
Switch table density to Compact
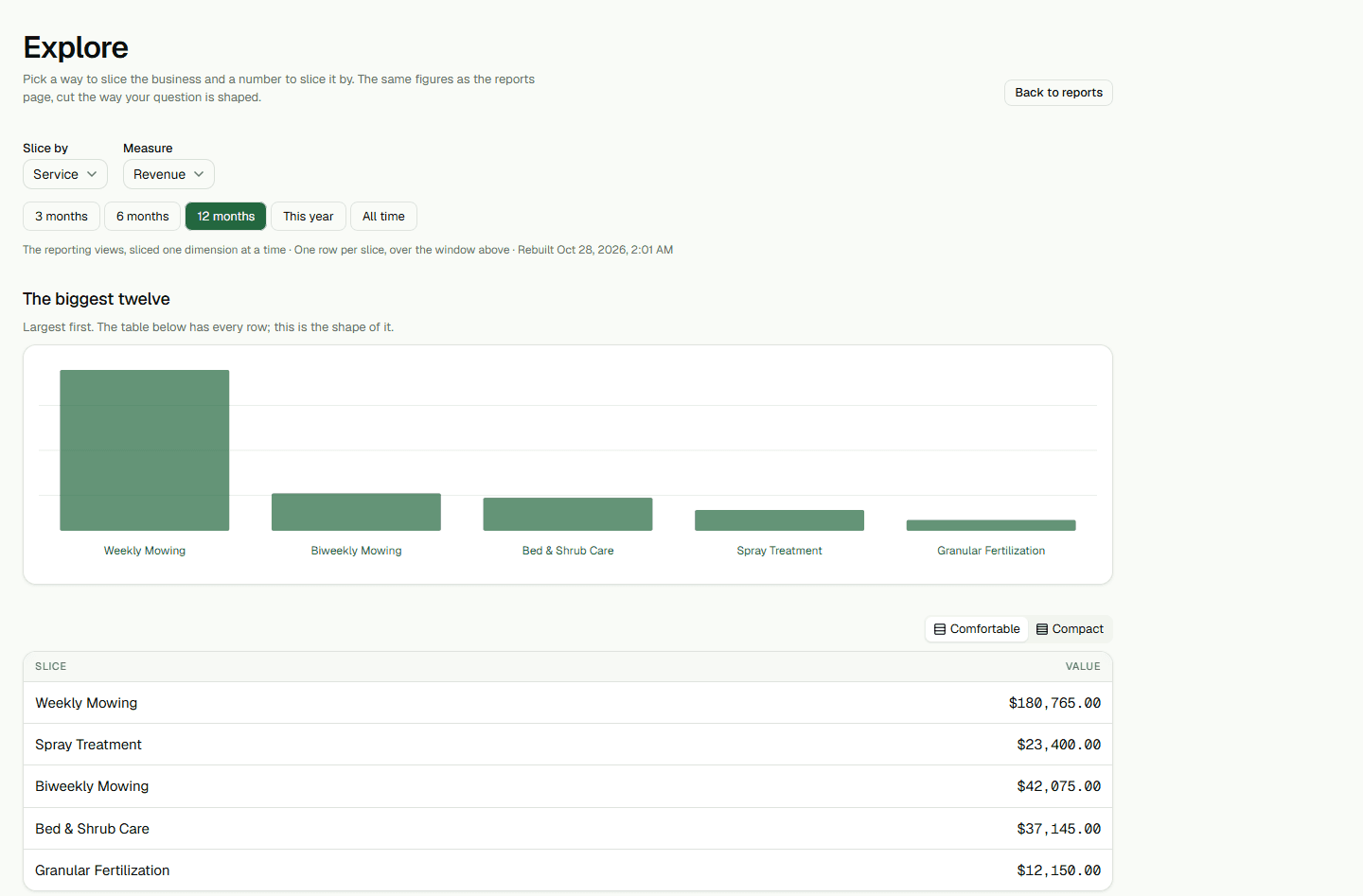coord(1070,629)
